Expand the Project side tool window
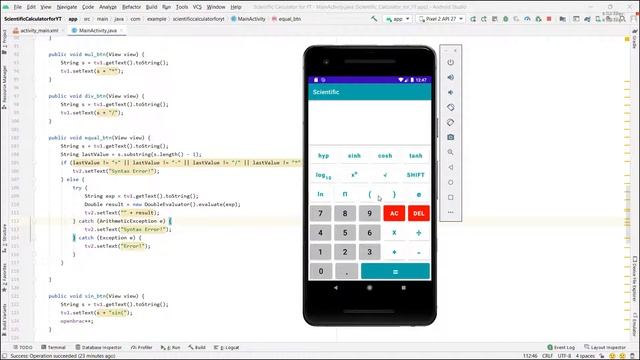The image size is (640, 360). [x=4, y=42]
